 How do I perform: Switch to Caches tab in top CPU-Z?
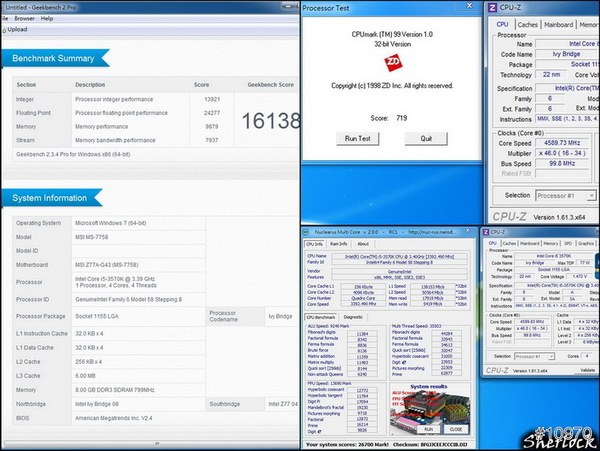point(526,25)
